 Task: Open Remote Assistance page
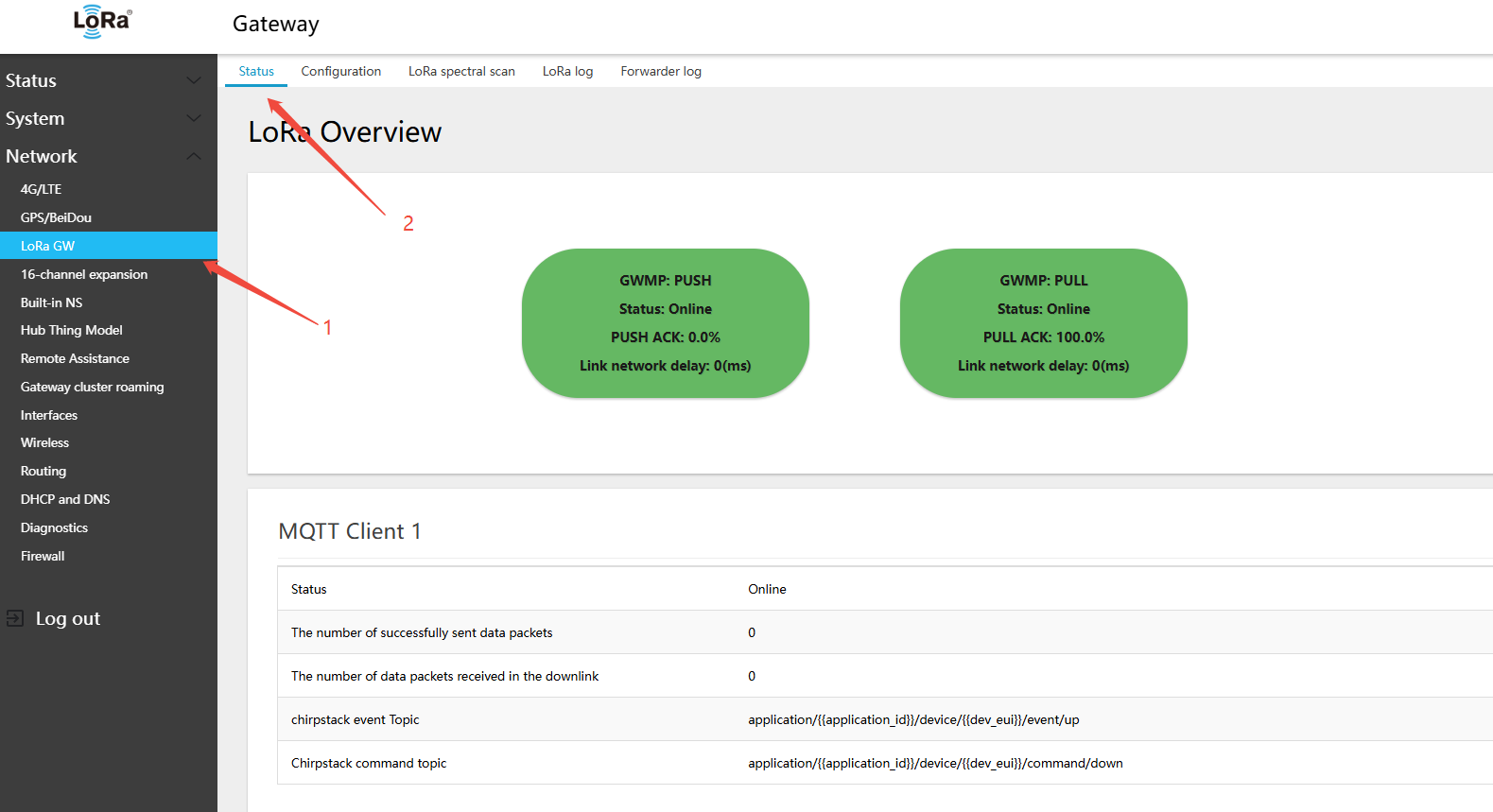pyautogui.click(x=75, y=358)
